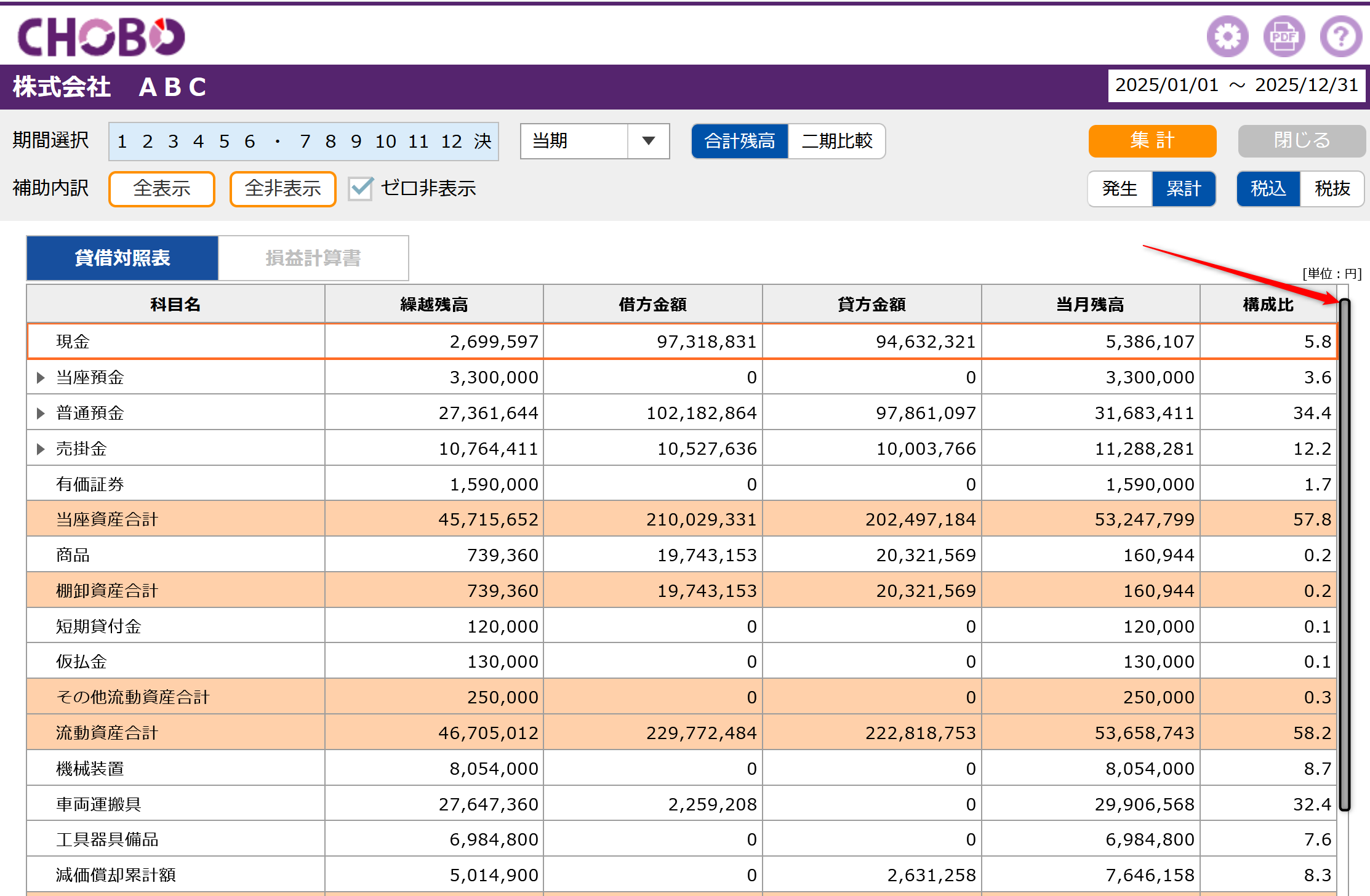1370x896 pixels.
Task: Click the company name 株式会社 ABC
Action: coord(110,87)
